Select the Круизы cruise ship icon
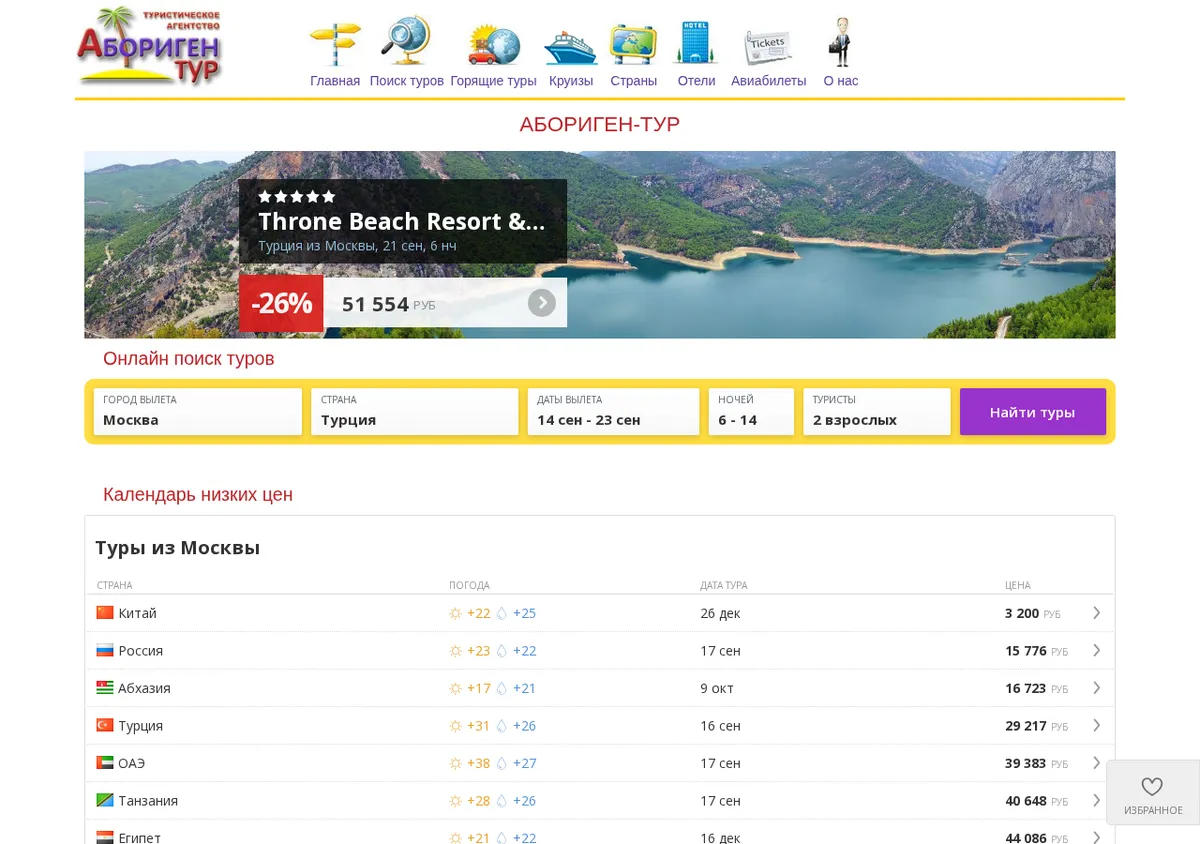The image size is (1200, 844). coord(571,47)
